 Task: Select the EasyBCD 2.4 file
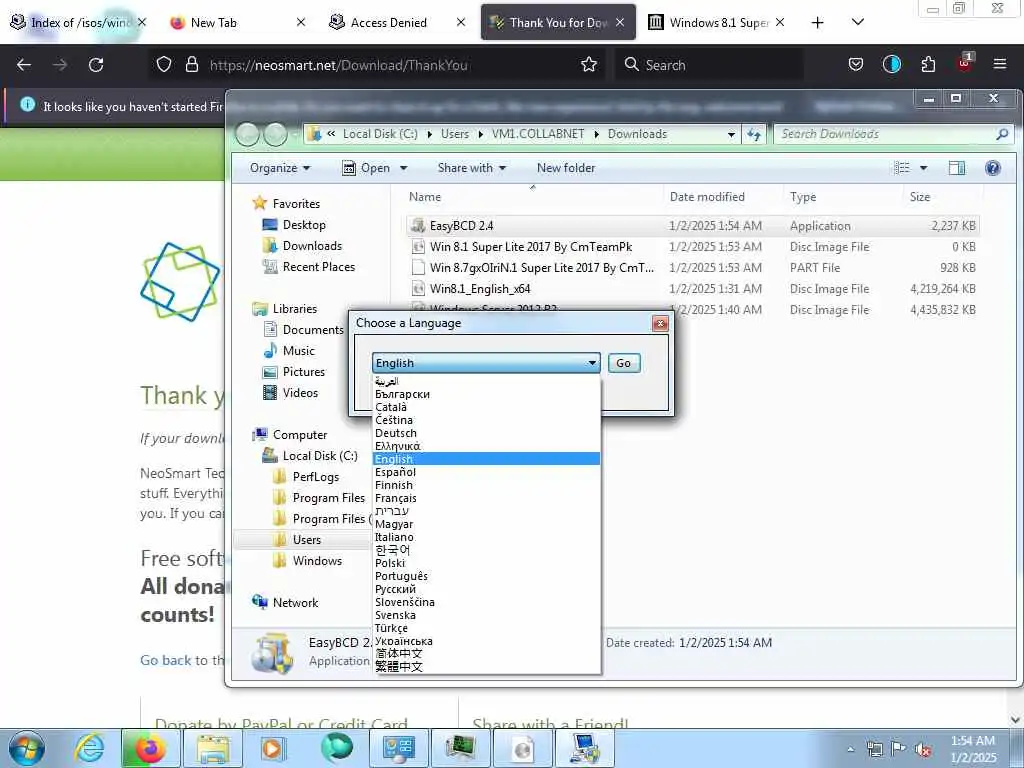coord(692,226)
